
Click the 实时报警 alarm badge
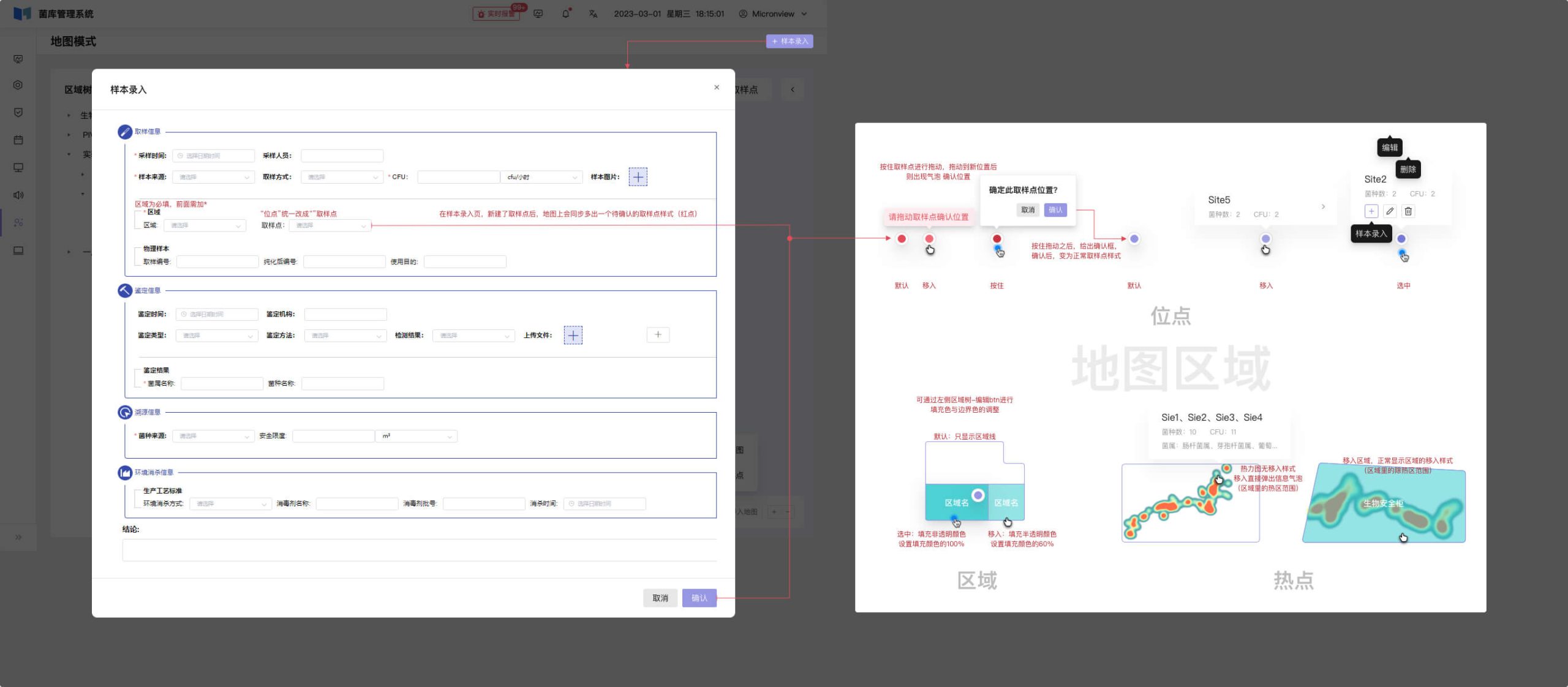(496, 13)
